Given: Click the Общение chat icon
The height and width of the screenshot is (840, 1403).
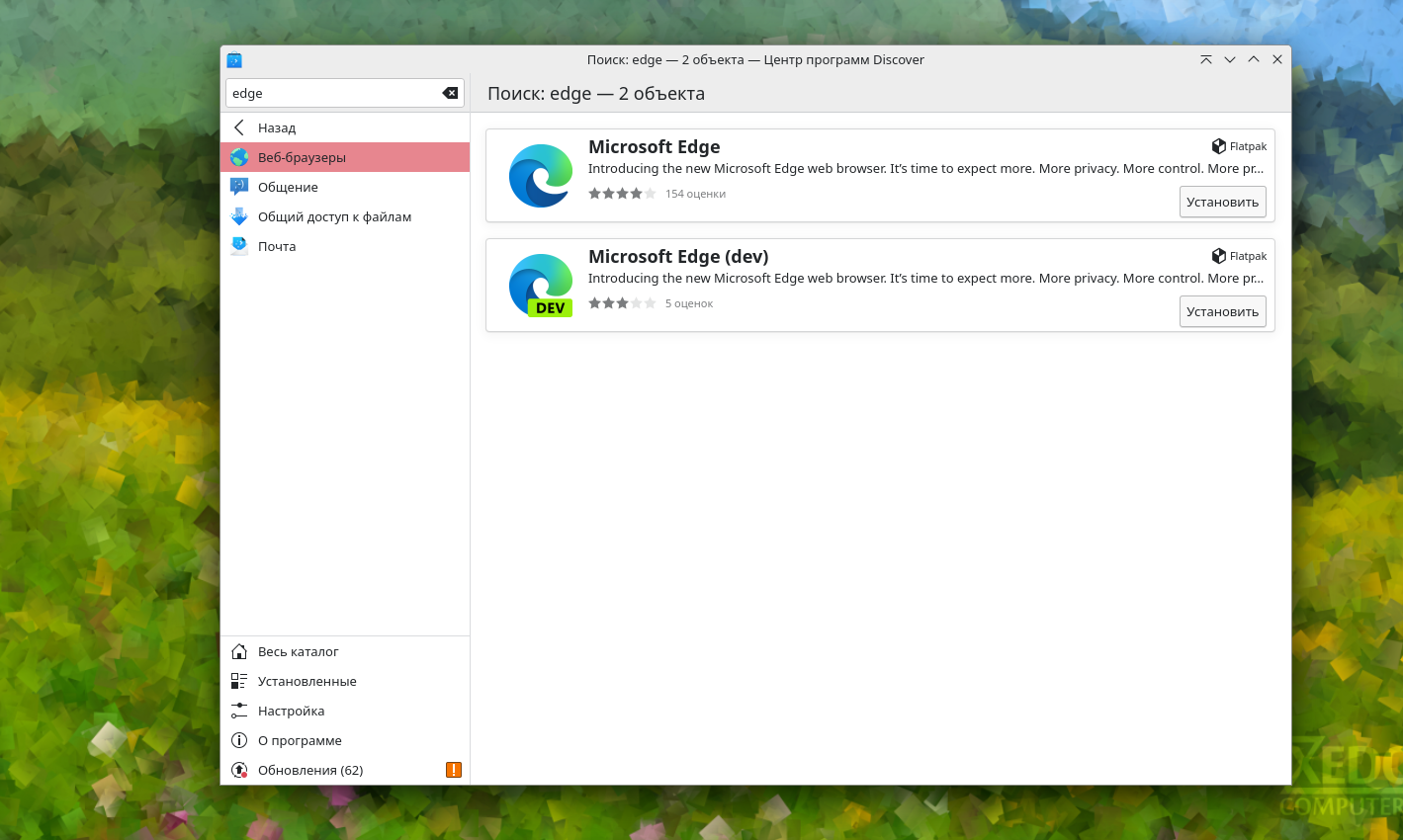Looking at the screenshot, I should click(x=239, y=187).
